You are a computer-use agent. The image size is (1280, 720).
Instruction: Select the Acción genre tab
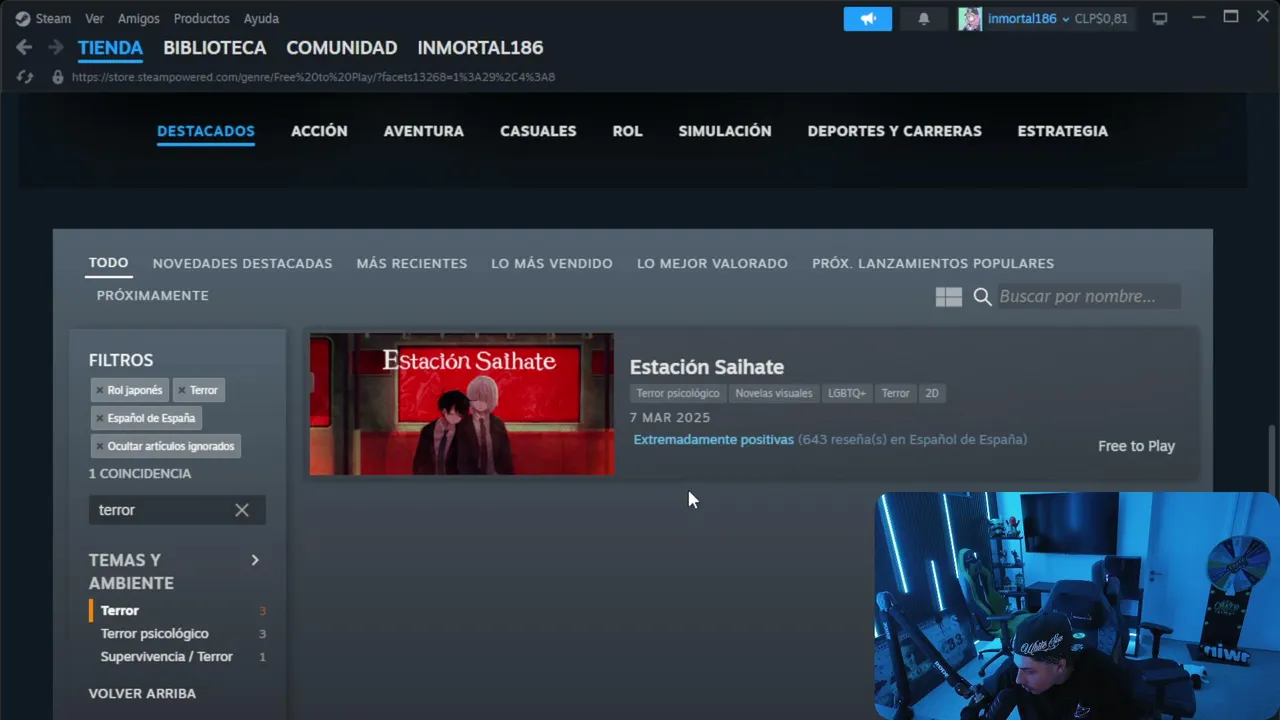coord(319,131)
